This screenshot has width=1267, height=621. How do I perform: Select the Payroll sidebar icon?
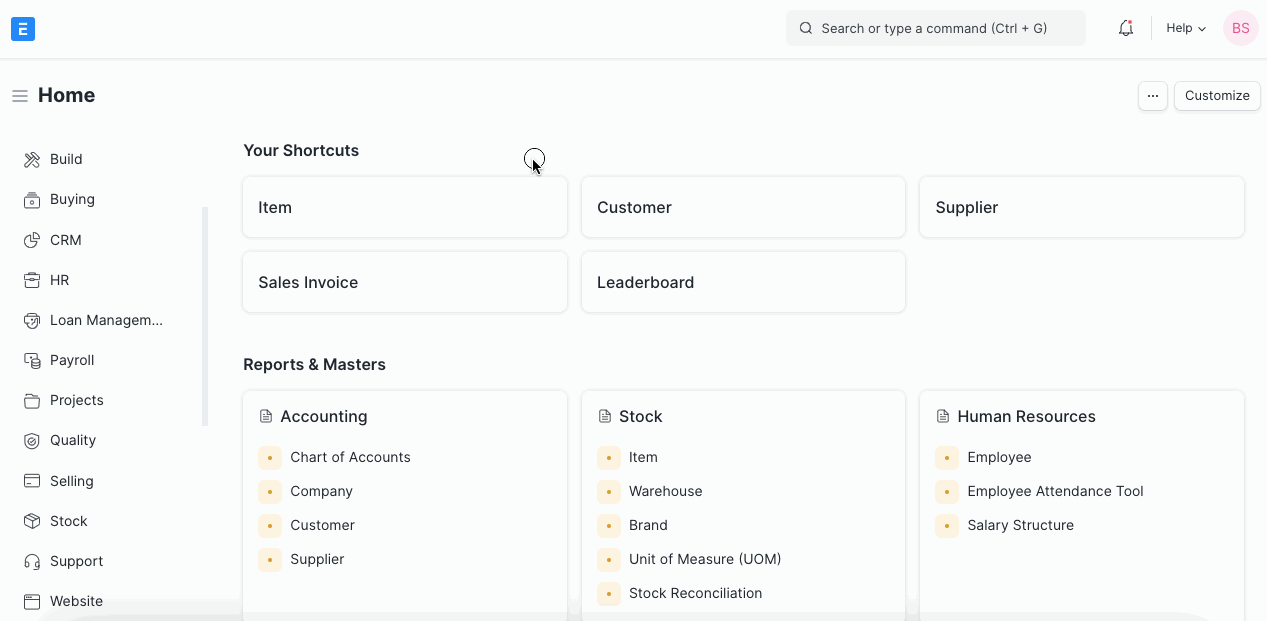click(32, 360)
